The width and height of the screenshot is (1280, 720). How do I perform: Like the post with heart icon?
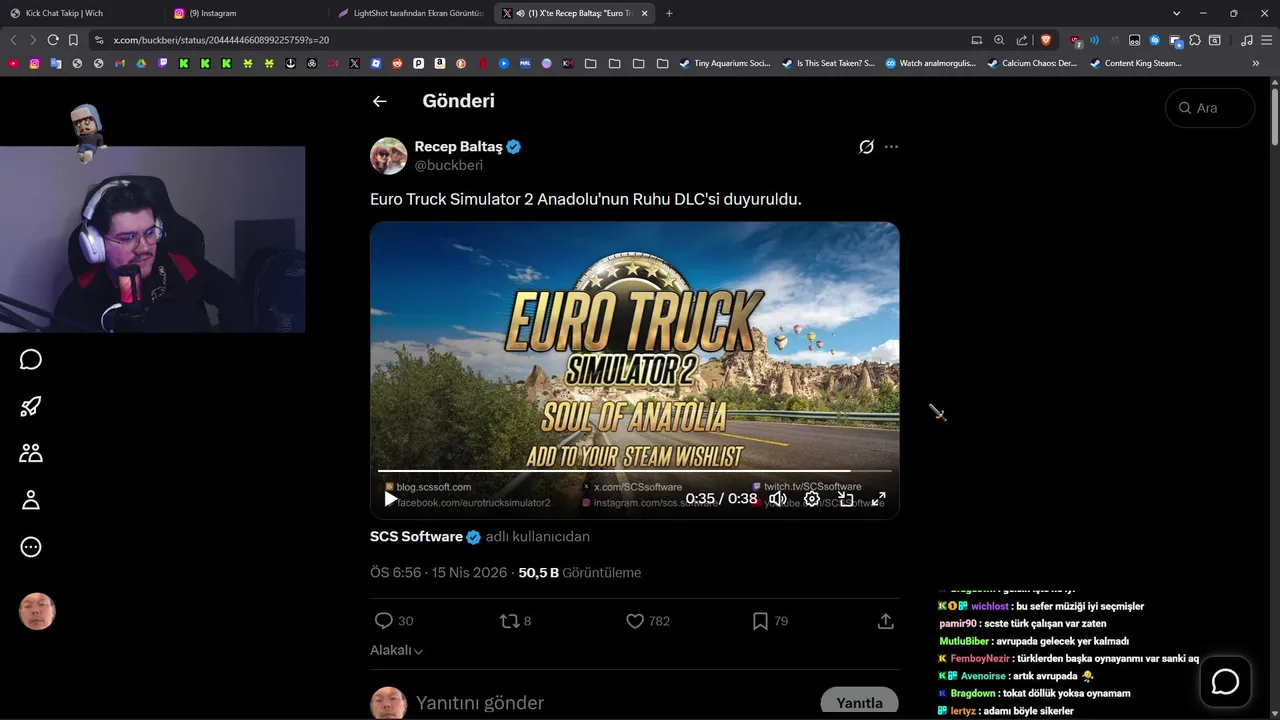point(634,621)
